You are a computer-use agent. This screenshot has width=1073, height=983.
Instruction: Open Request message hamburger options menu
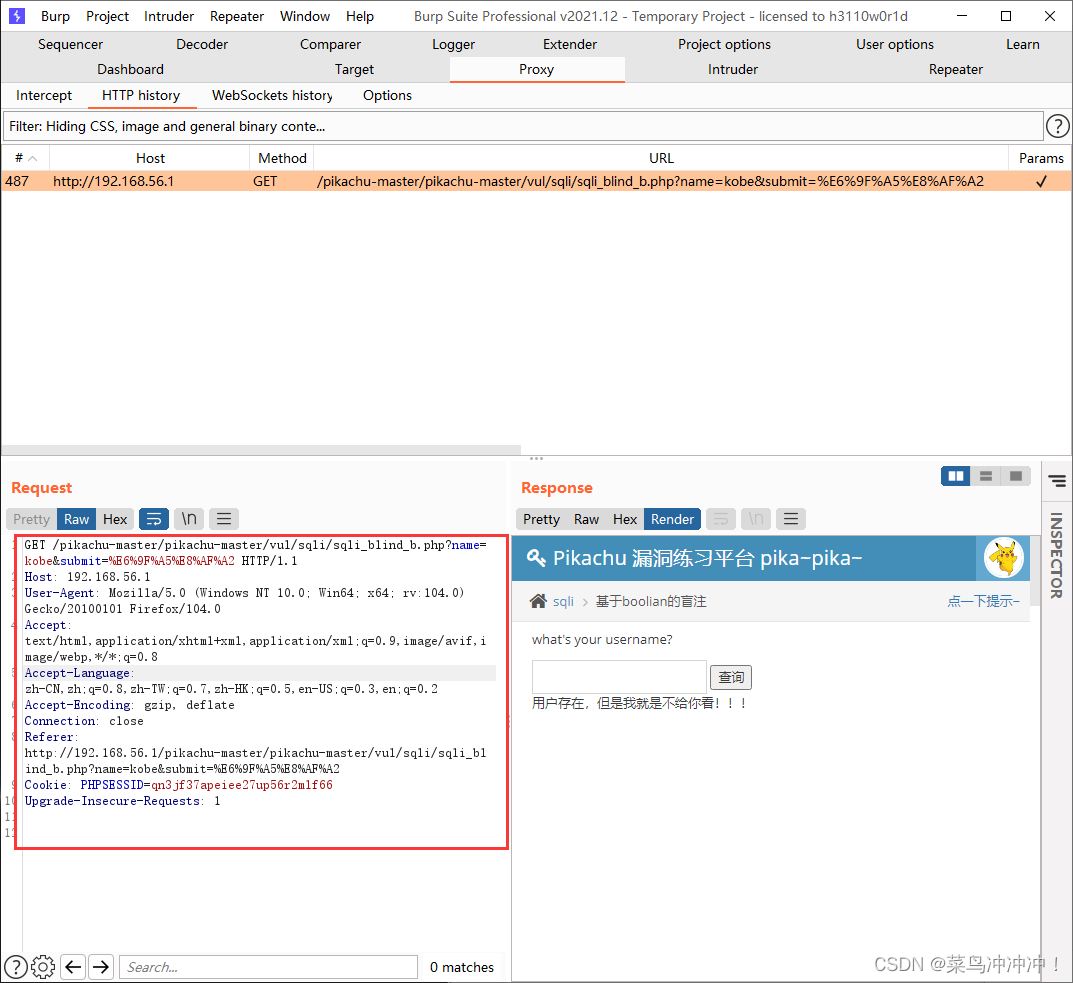[224, 519]
